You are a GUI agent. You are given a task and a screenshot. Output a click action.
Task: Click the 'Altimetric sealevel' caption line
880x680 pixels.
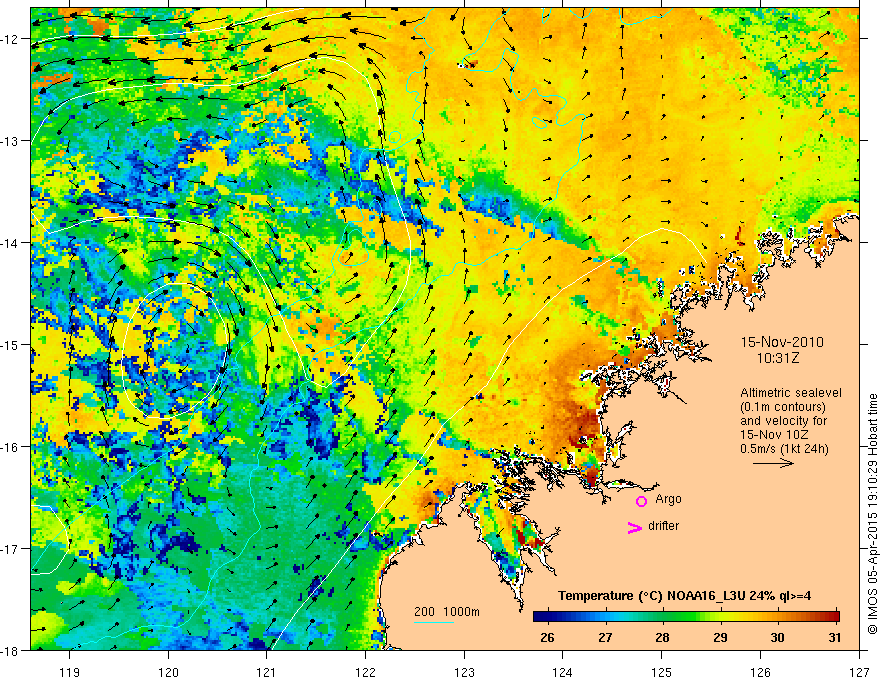(791, 393)
